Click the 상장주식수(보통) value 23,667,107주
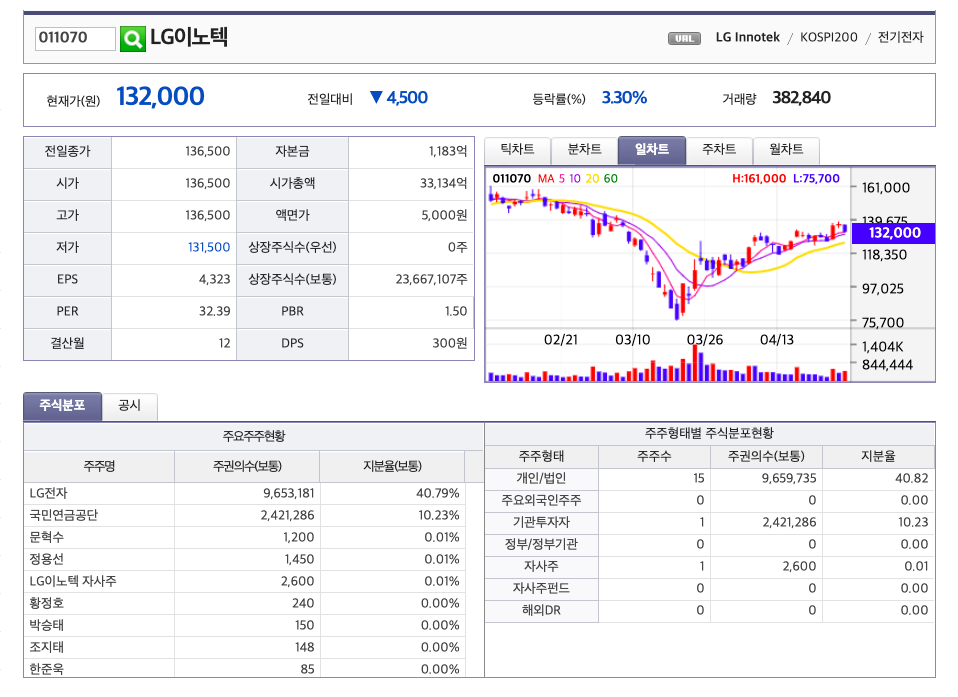Image resolution: width=958 pixels, height=697 pixels. (x=431, y=279)
